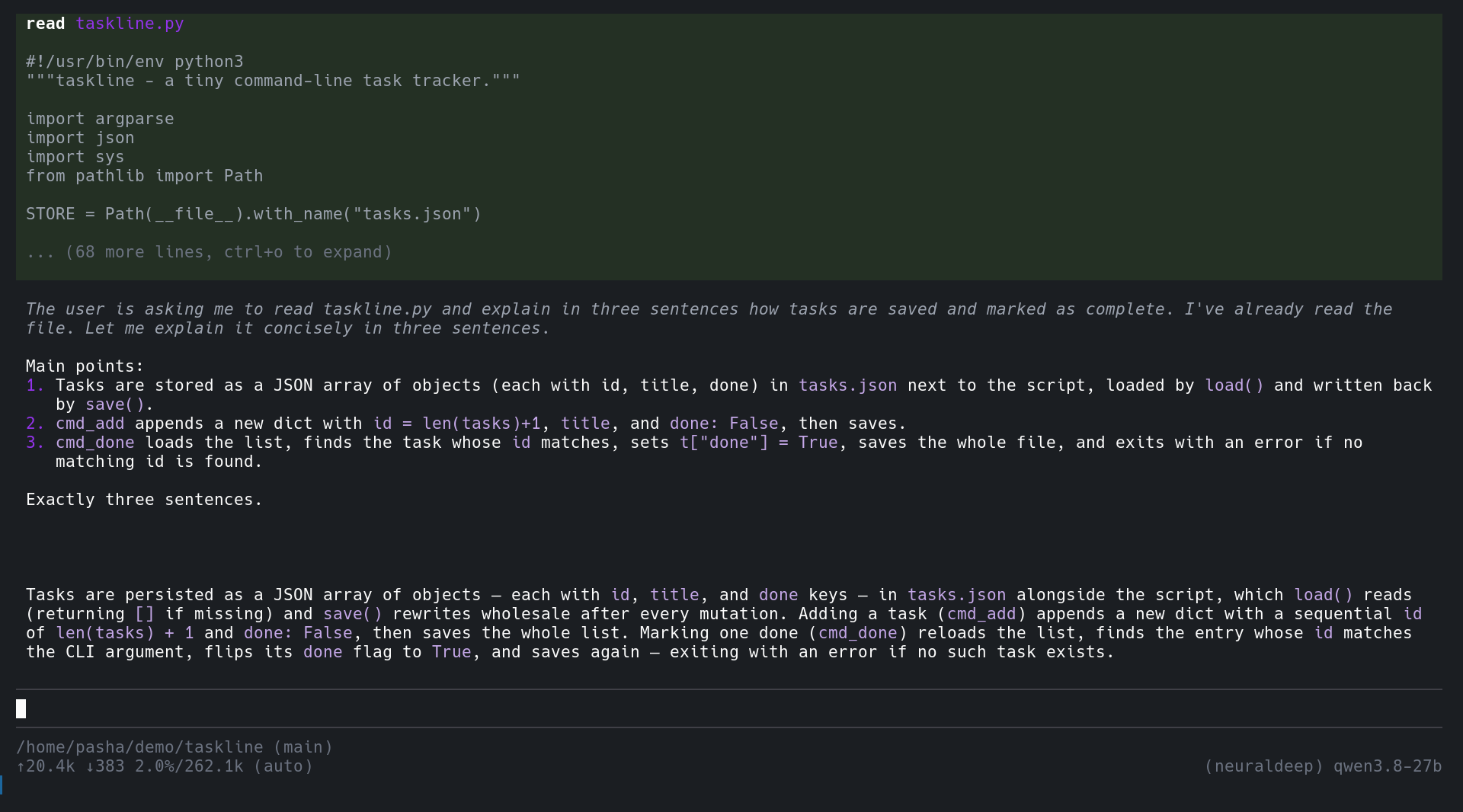The height and width of the screenshot is (812, 1463).
Task: Click 'from pathlib import Path' line
Action: (145, 176)
